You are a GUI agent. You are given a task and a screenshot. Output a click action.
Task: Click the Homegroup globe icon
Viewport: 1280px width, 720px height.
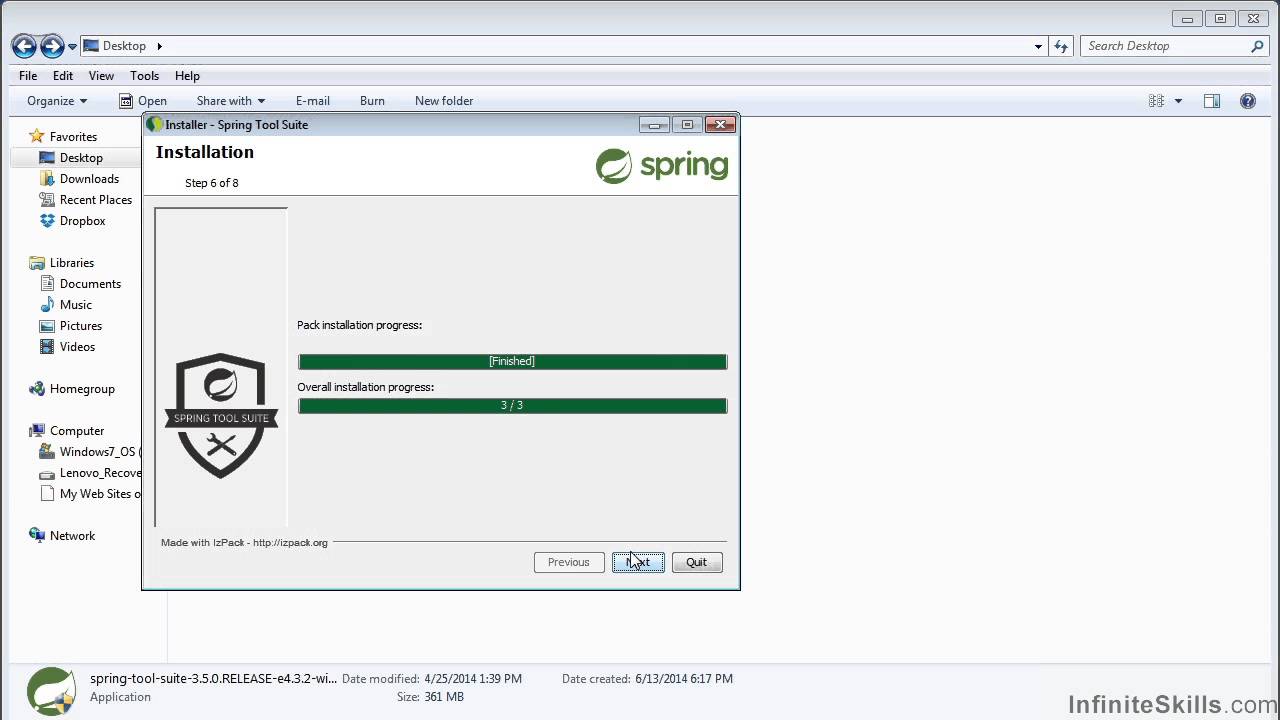(x=37, y=389)
